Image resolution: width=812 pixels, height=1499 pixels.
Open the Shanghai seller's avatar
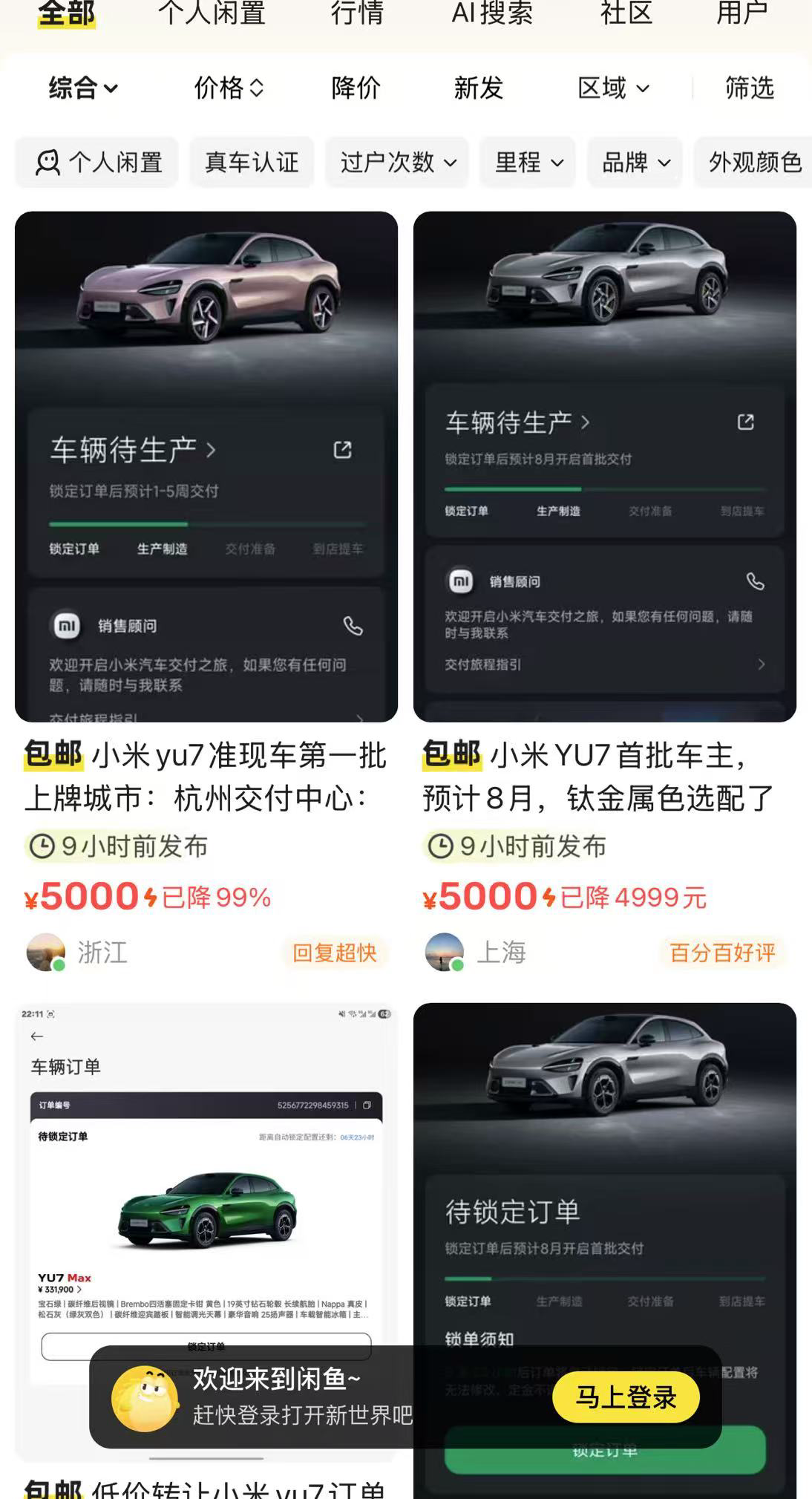tap(445, 953)
